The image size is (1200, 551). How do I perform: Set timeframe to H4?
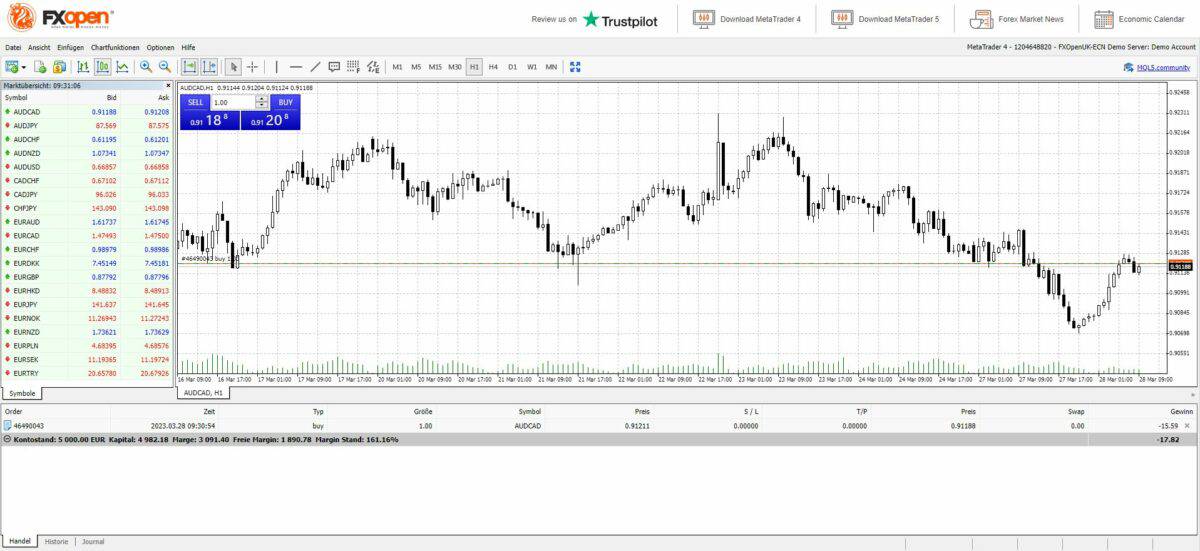tap(493, 67)
